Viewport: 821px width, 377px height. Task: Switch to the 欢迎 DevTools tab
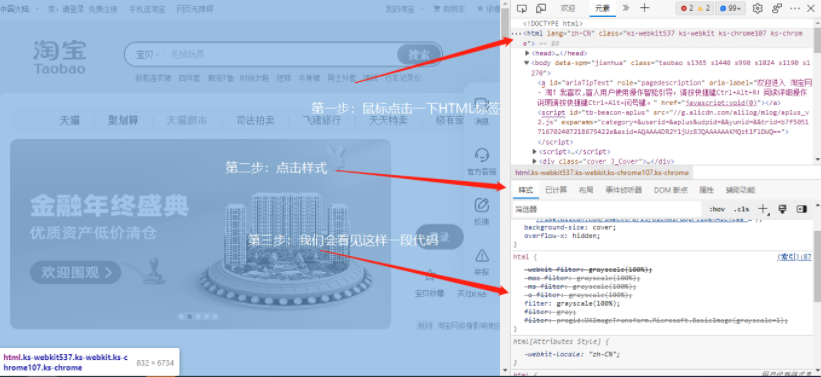(568, 8)
